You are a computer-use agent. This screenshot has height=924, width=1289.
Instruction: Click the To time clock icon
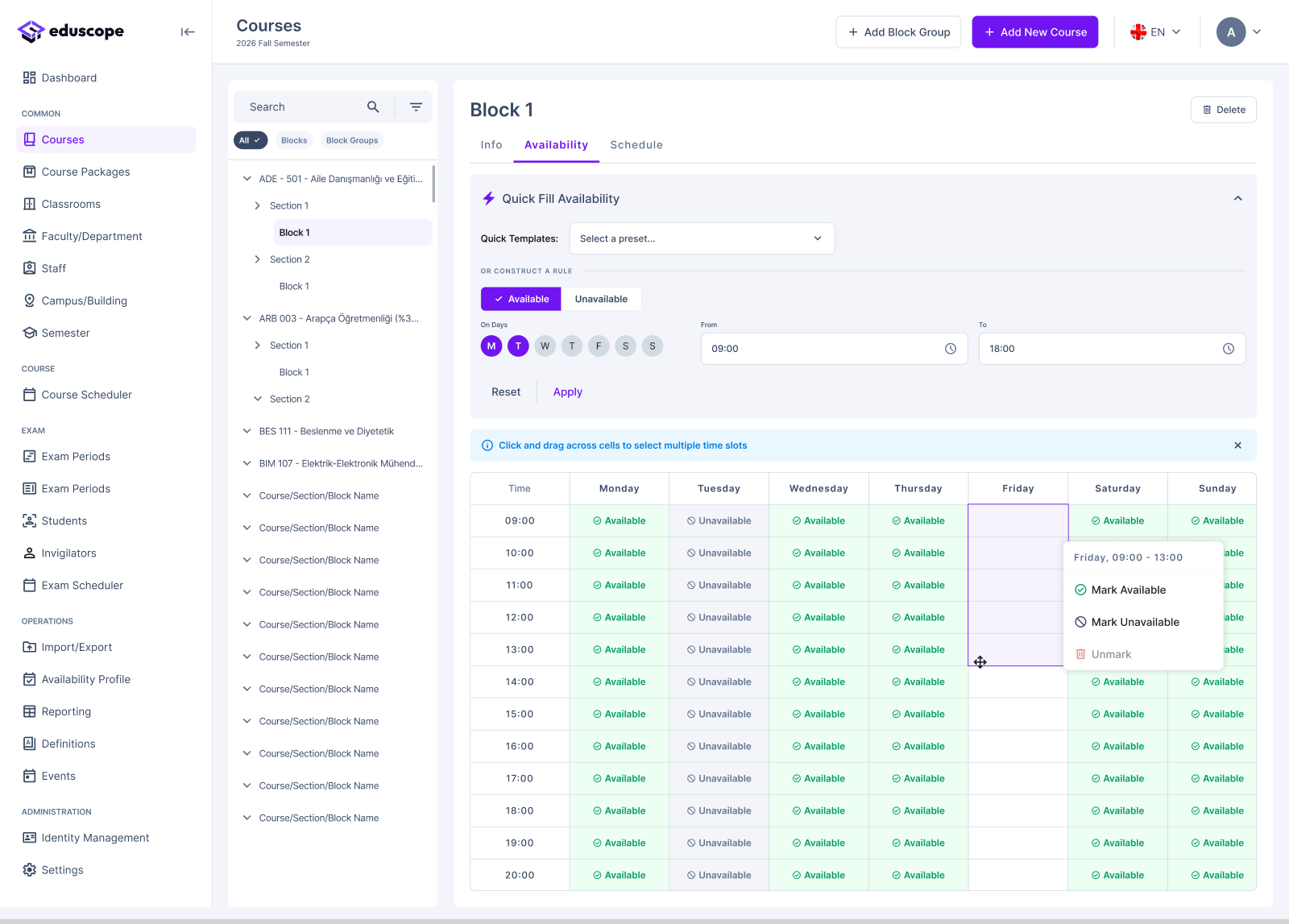click(x=1229, y=349)
